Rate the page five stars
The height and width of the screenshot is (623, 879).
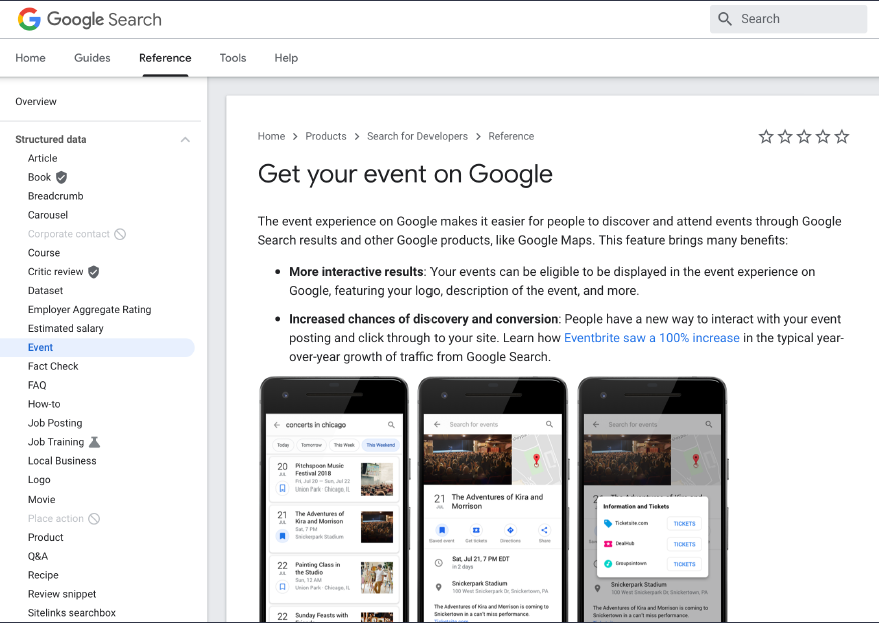pyautogui.click(x=842, y=137)
